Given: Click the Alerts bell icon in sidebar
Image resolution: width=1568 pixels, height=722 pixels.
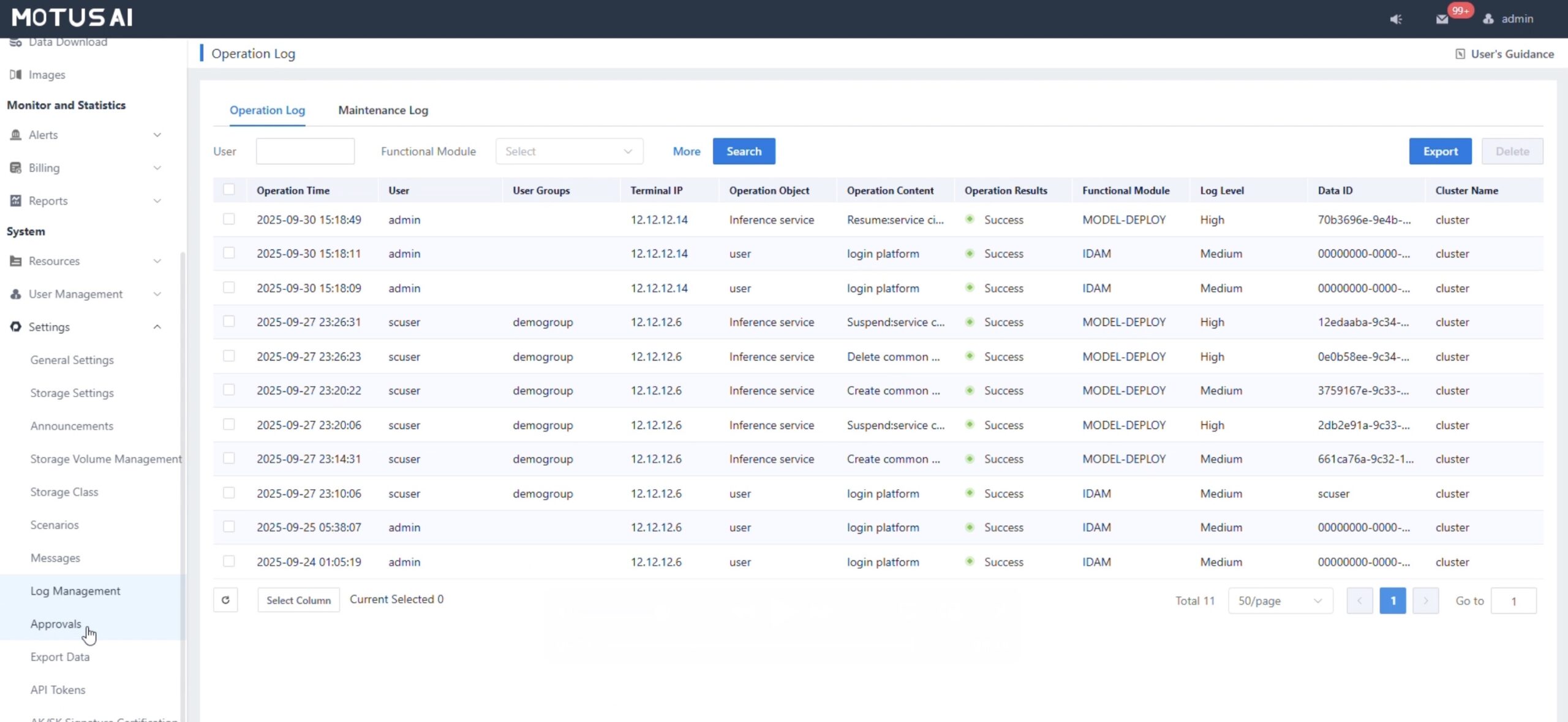Looking at the screenshot, I should click(16, 135).
